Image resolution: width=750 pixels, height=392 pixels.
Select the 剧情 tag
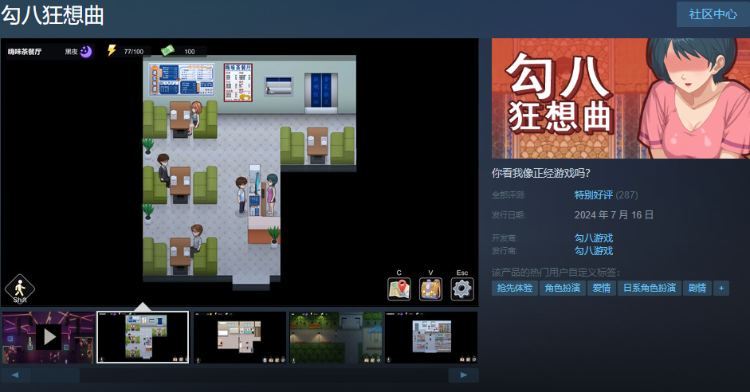click(x=697, y=288)
